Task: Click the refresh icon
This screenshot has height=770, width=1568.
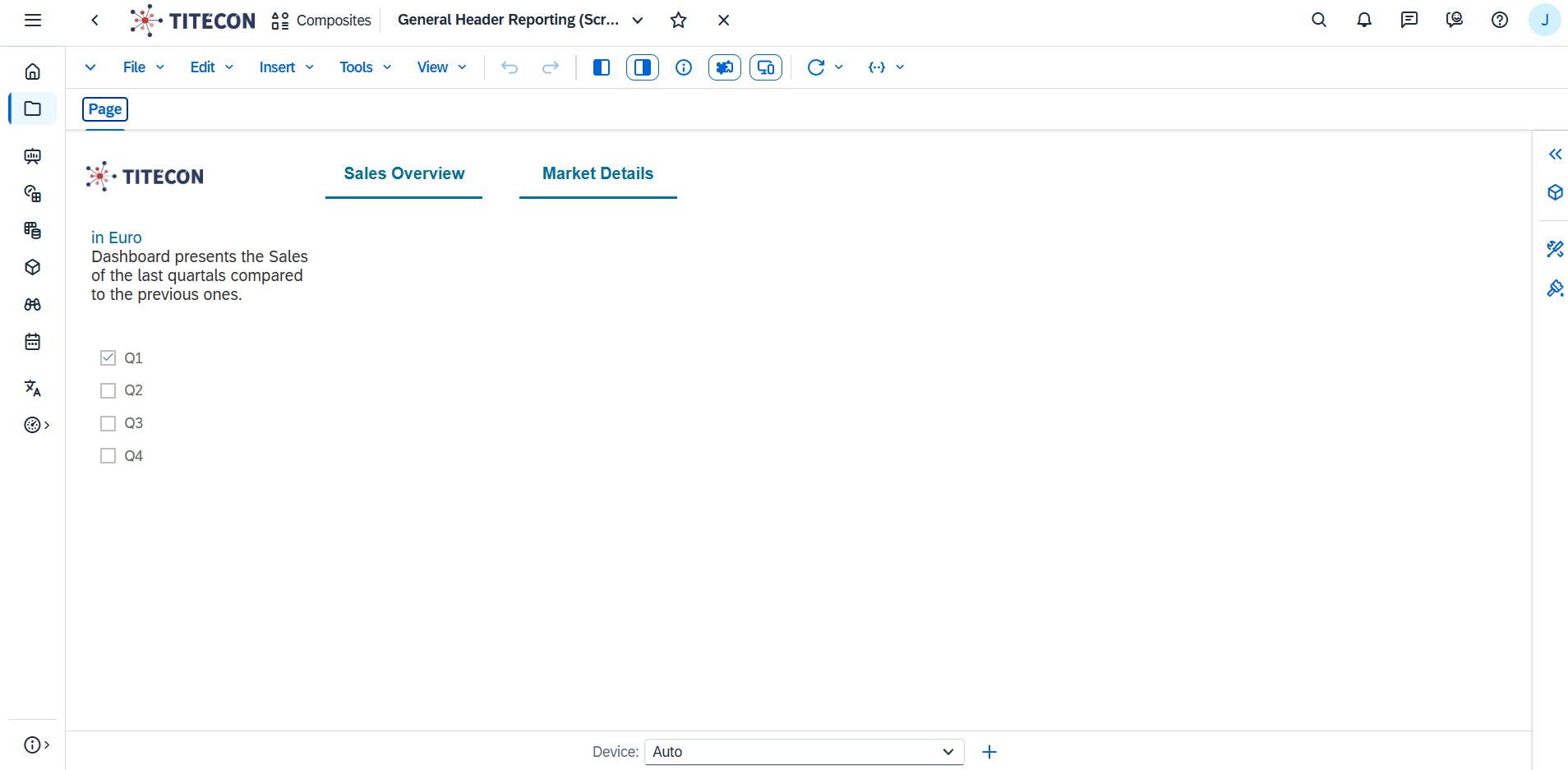Action: coord(816,67)
